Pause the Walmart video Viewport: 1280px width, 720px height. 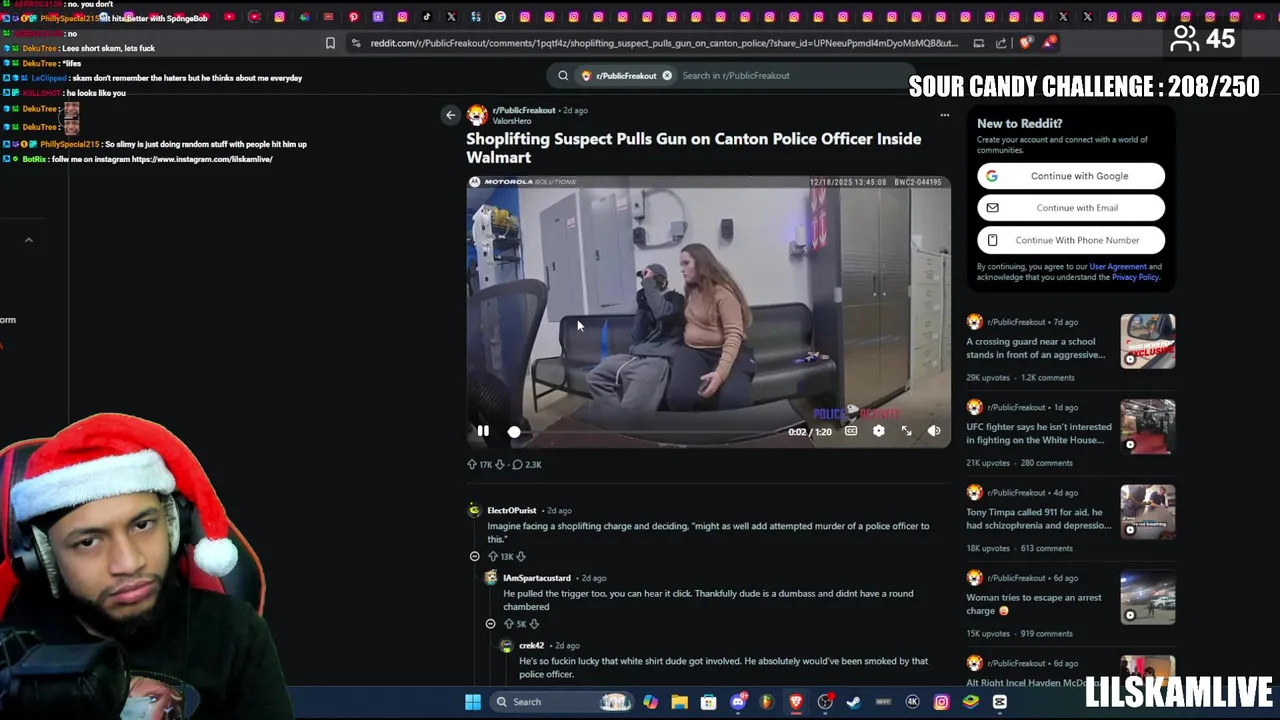[x=483, y=431]
